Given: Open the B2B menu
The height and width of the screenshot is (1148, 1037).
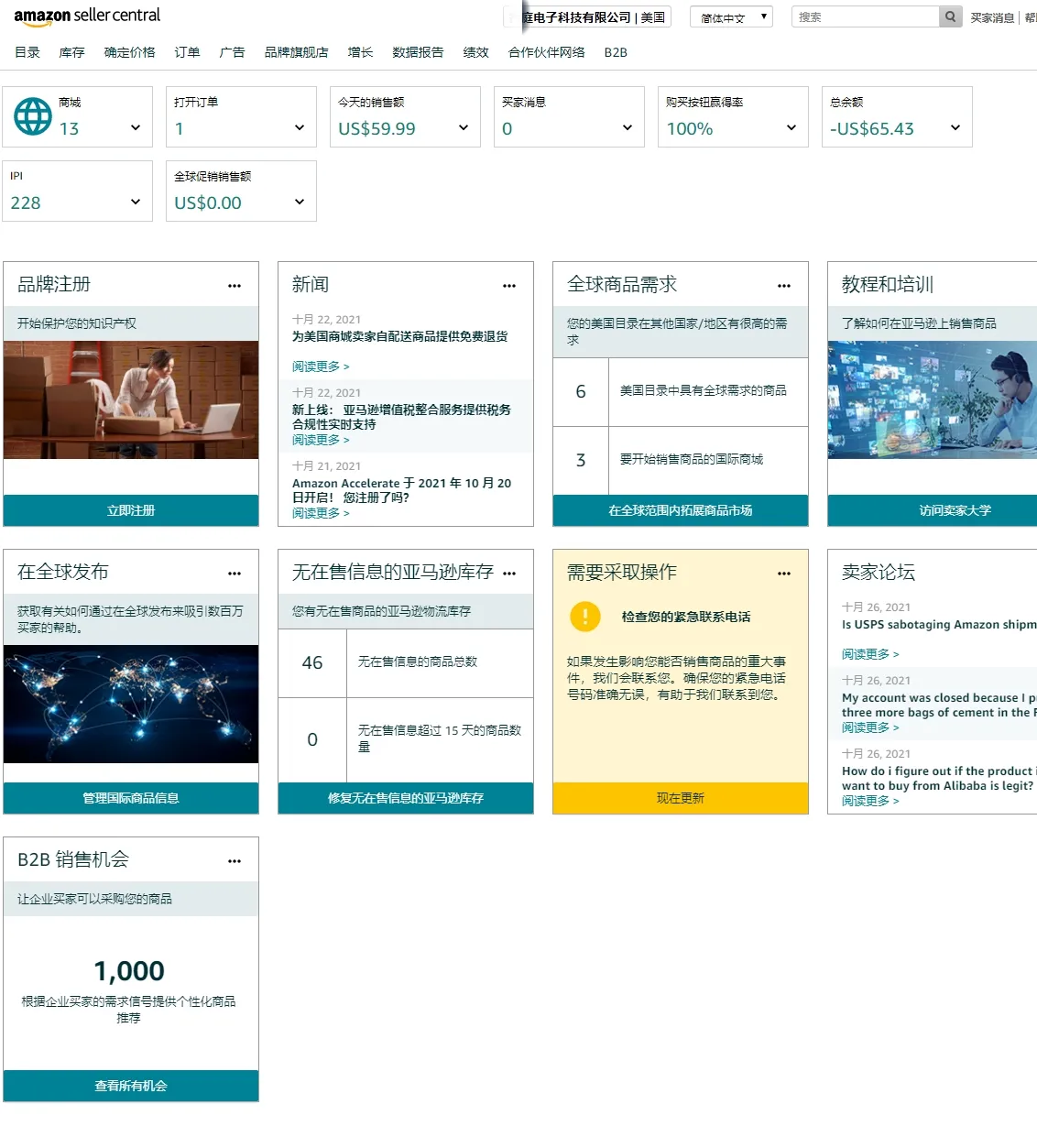Looking at the screenshot, I should [616, 52].
